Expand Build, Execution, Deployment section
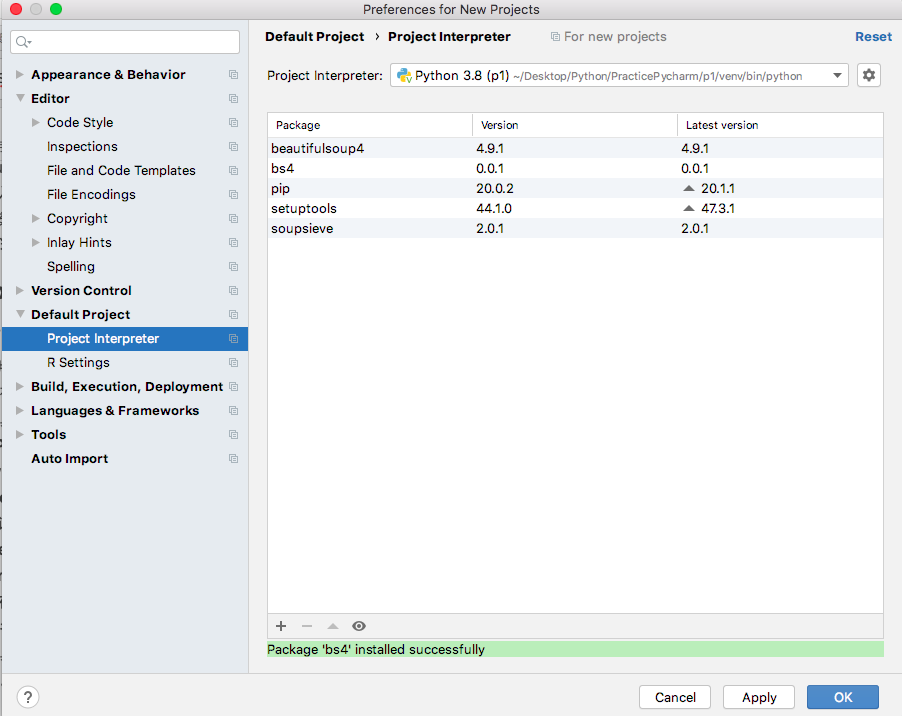 (20, 386)
